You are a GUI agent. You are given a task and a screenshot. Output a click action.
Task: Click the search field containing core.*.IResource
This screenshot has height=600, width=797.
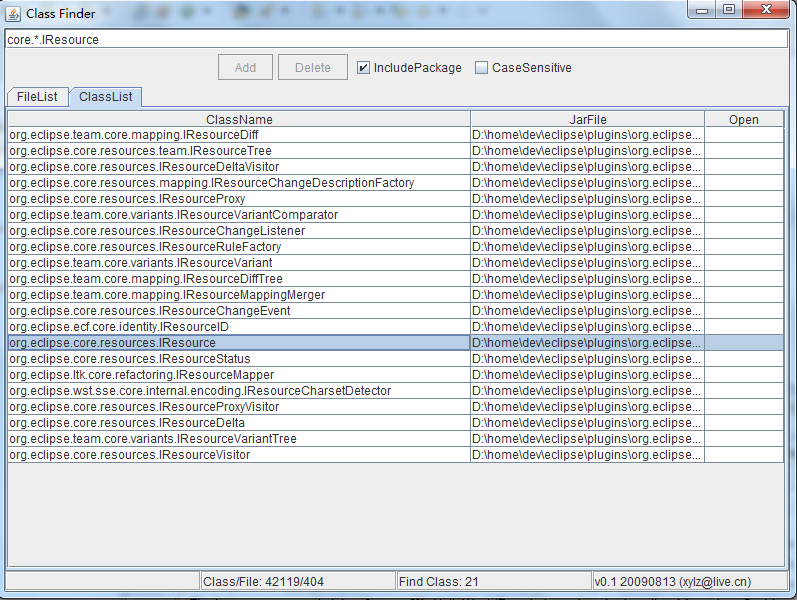pos(396,40)
